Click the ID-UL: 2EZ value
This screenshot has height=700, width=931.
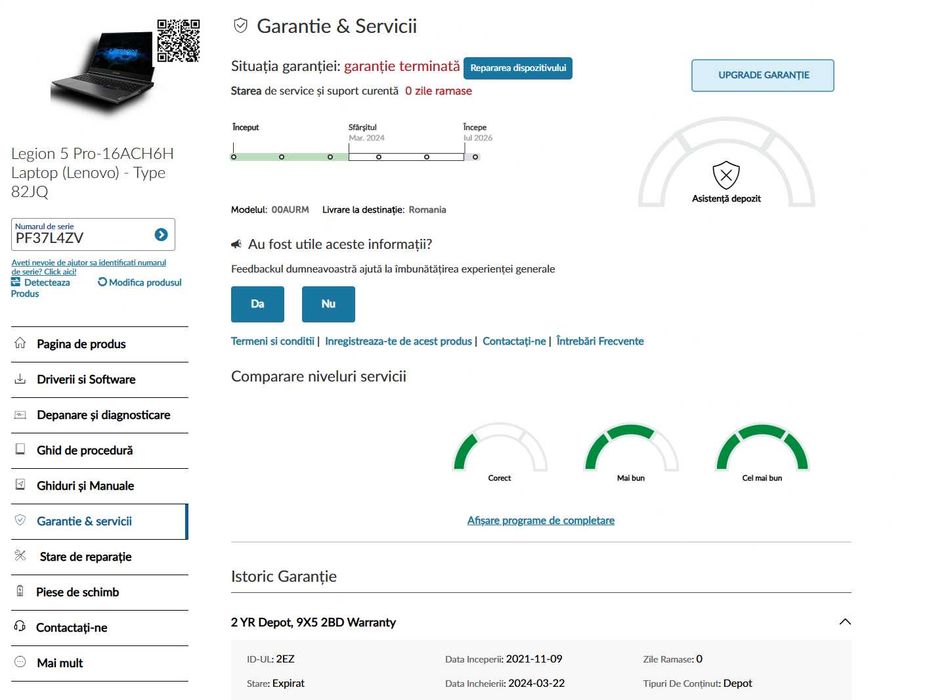pyautogui.click(x=285, y=659)
